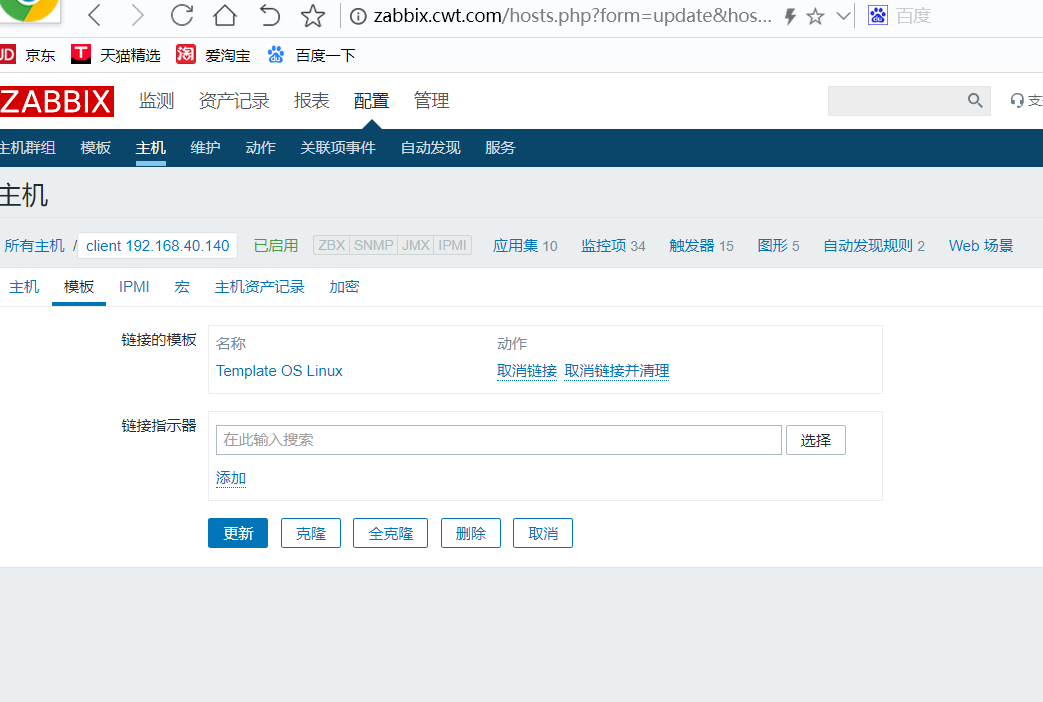Open the Zabbix search magnifier icon
Image resolution: width=1043 pixels, height=702 pixels.
(x=974, y=100)
